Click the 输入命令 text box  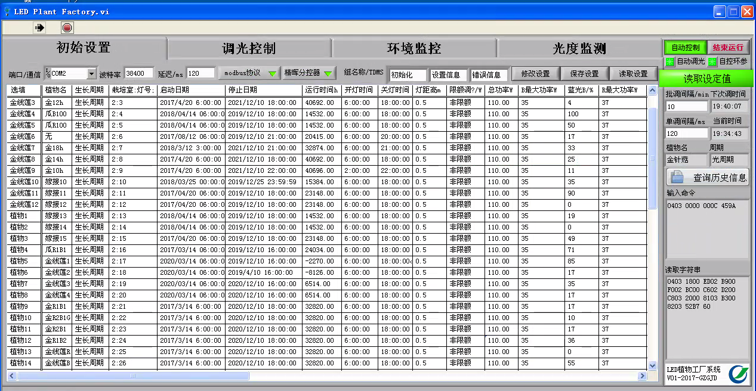pyautogui.click(x=707, y=229)
